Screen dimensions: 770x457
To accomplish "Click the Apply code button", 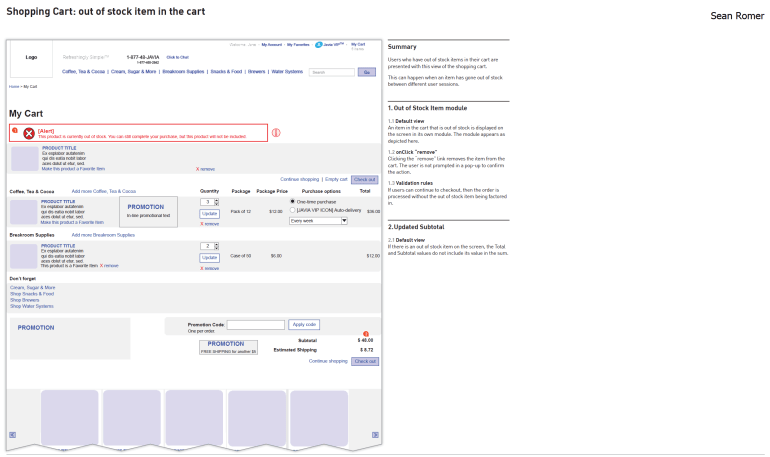I will [304, 324].
